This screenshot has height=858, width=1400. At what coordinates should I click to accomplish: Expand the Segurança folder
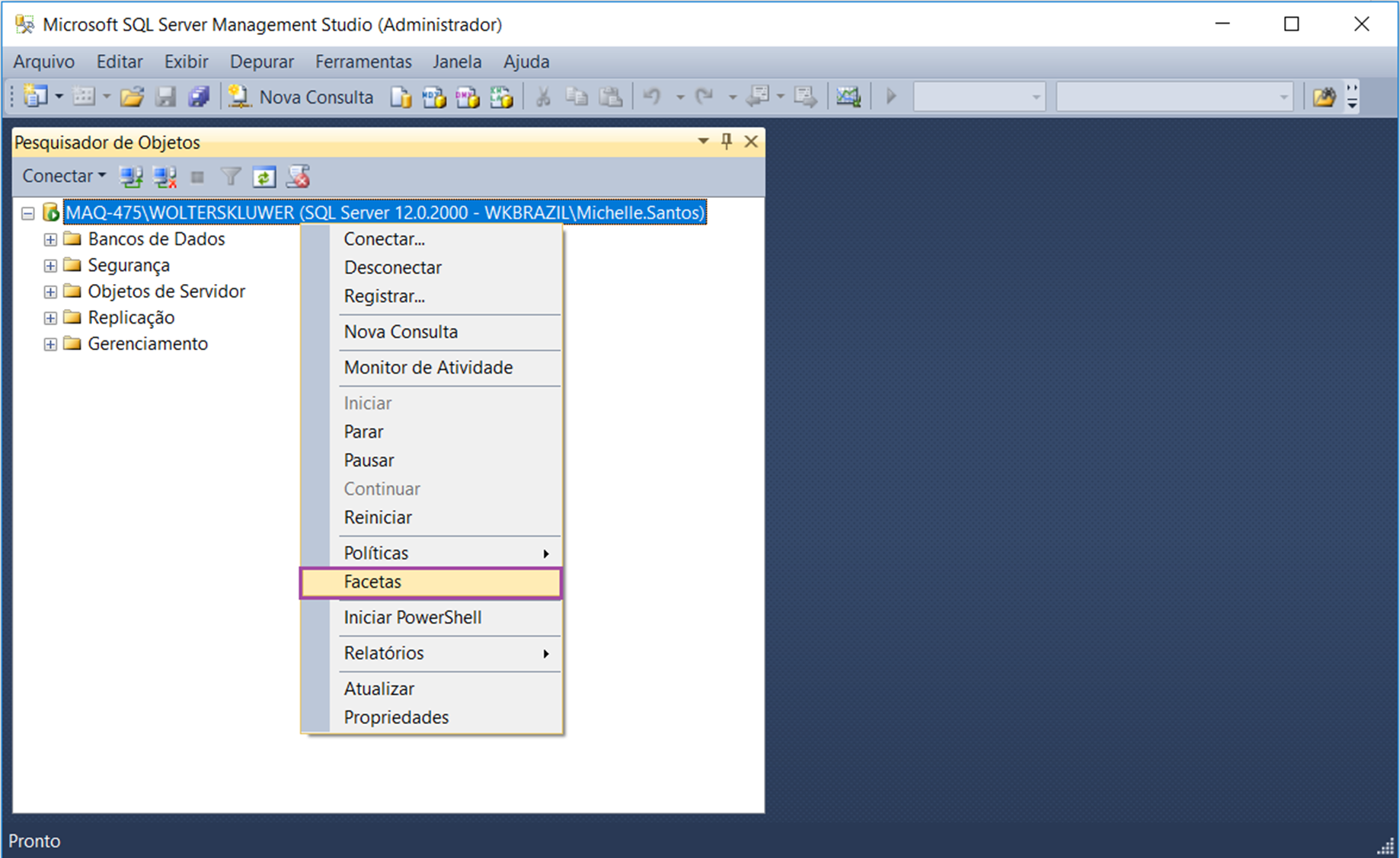pos(50,266)
